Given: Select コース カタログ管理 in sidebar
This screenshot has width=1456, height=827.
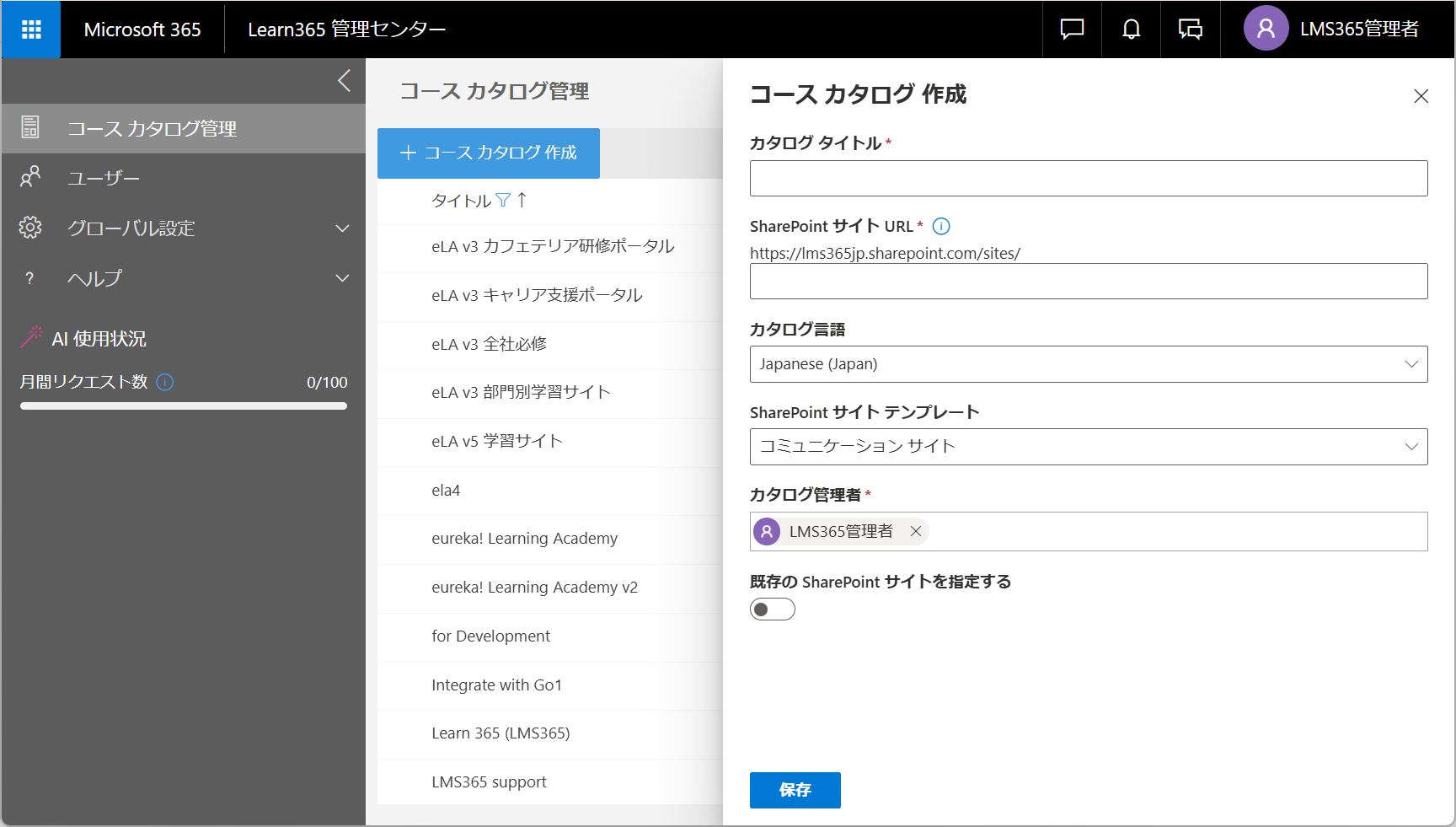Looking at the screenshot, I should click(184, 128).
